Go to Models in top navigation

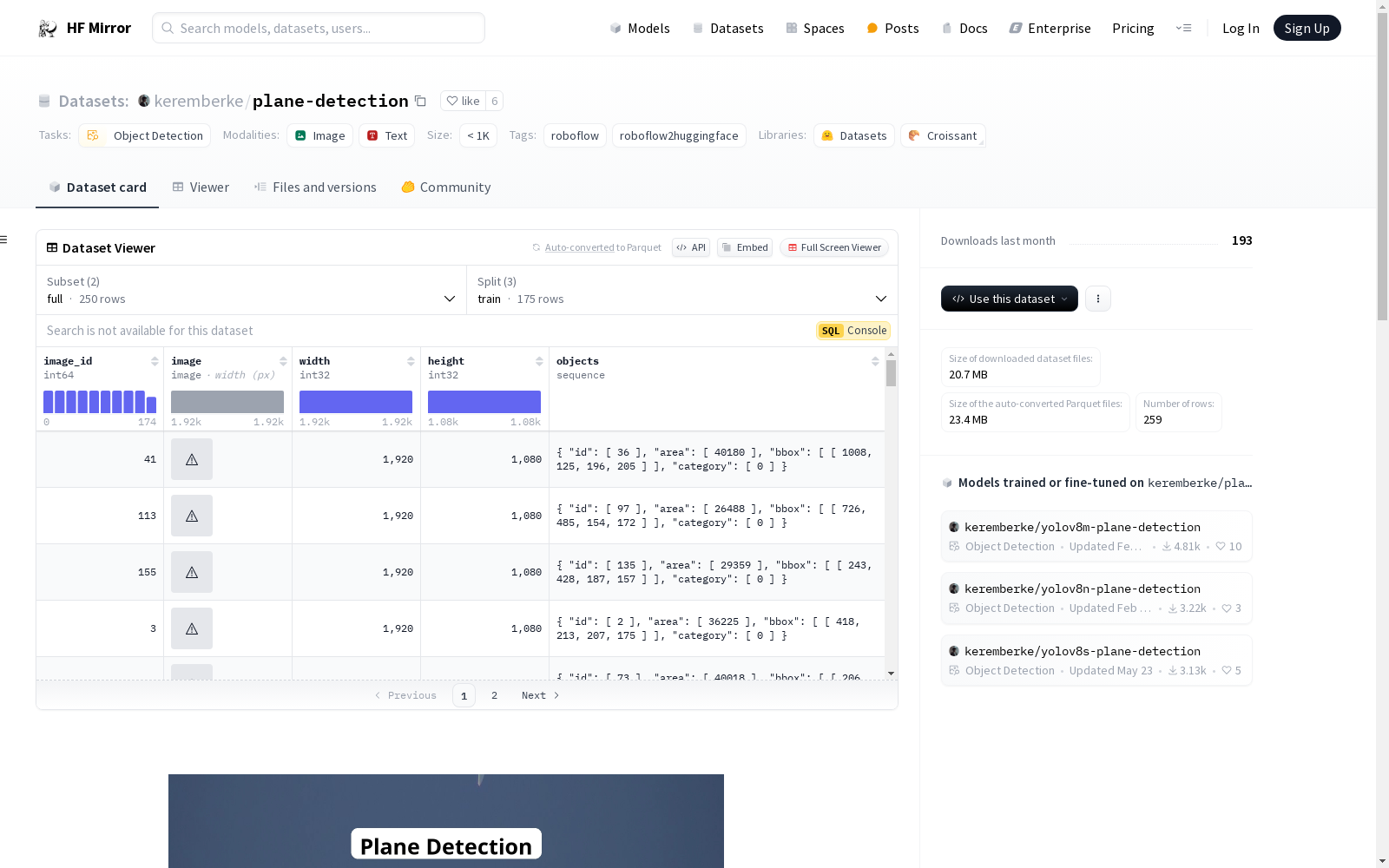[640, 28]
